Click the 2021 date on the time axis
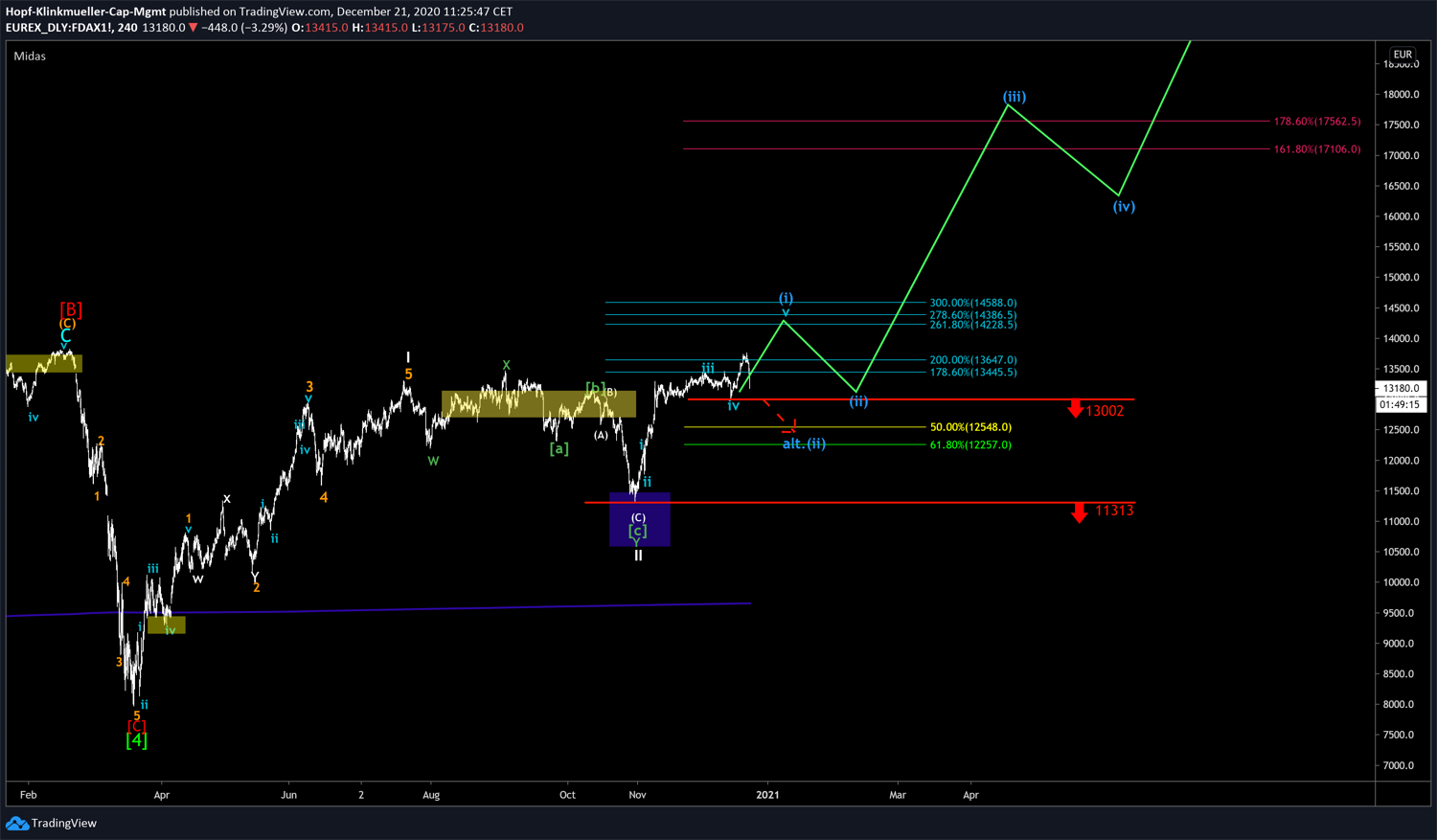 coord(767,795)
